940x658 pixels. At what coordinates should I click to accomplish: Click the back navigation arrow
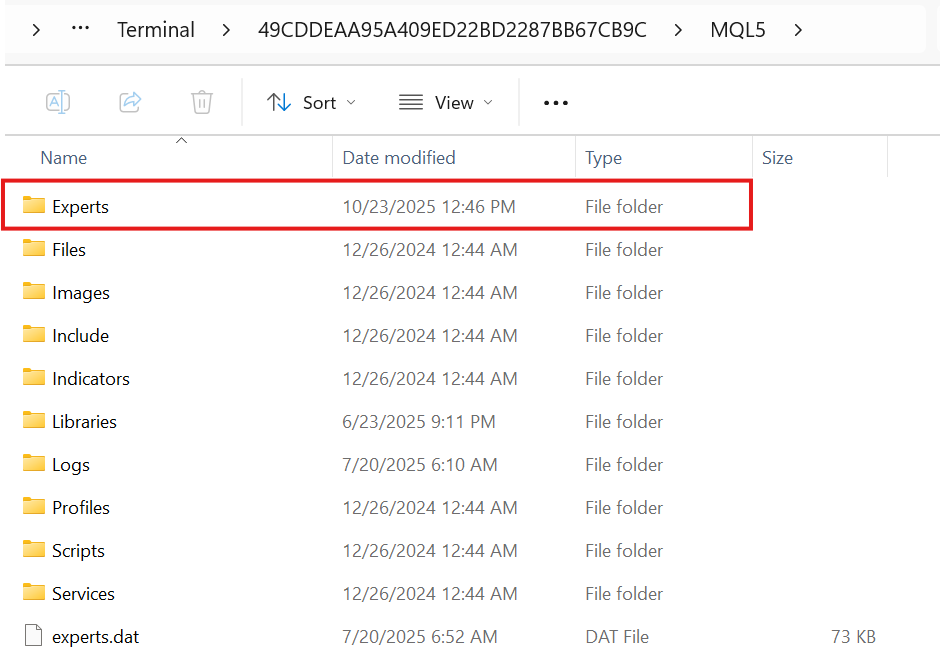coord(37,30)
